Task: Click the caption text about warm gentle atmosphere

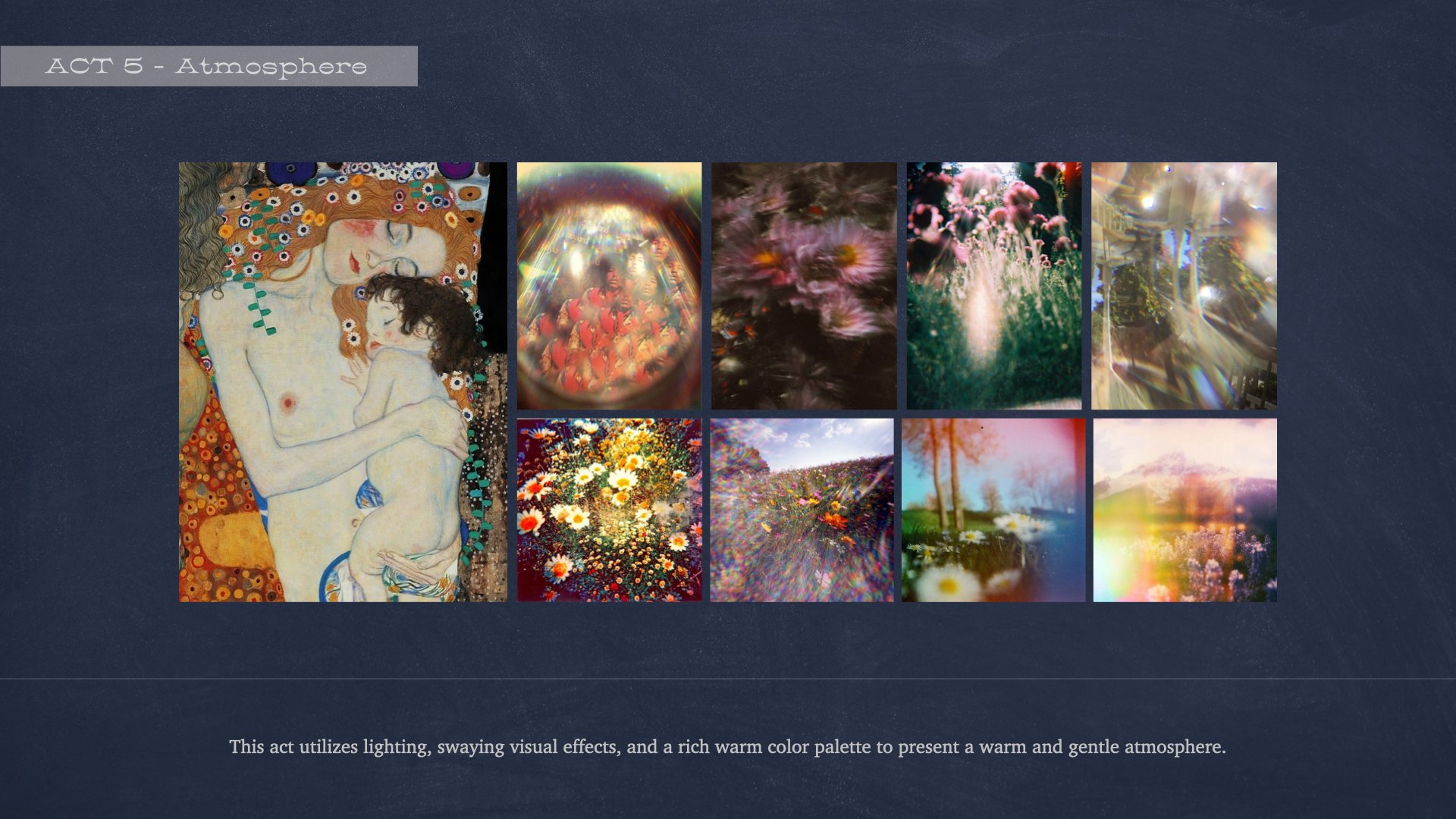Action: (728, 747)
